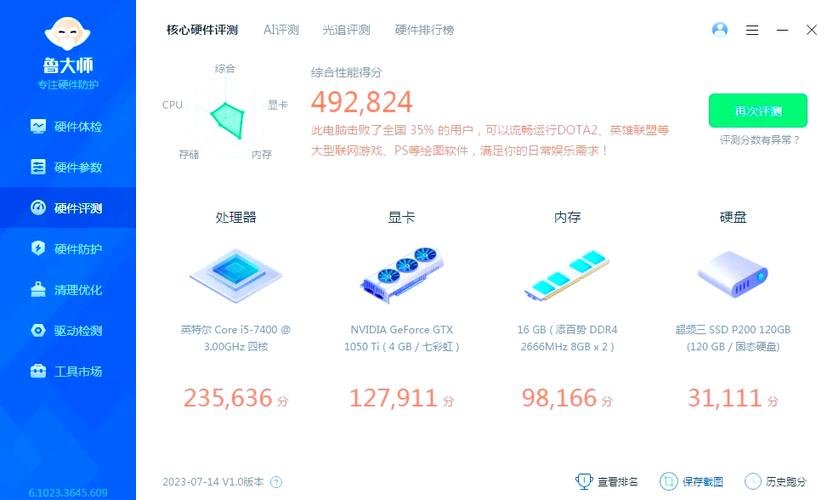Viewport: 833px width, 500px height.
Task: Open the hamburger main menu icon
Action: 752,30
